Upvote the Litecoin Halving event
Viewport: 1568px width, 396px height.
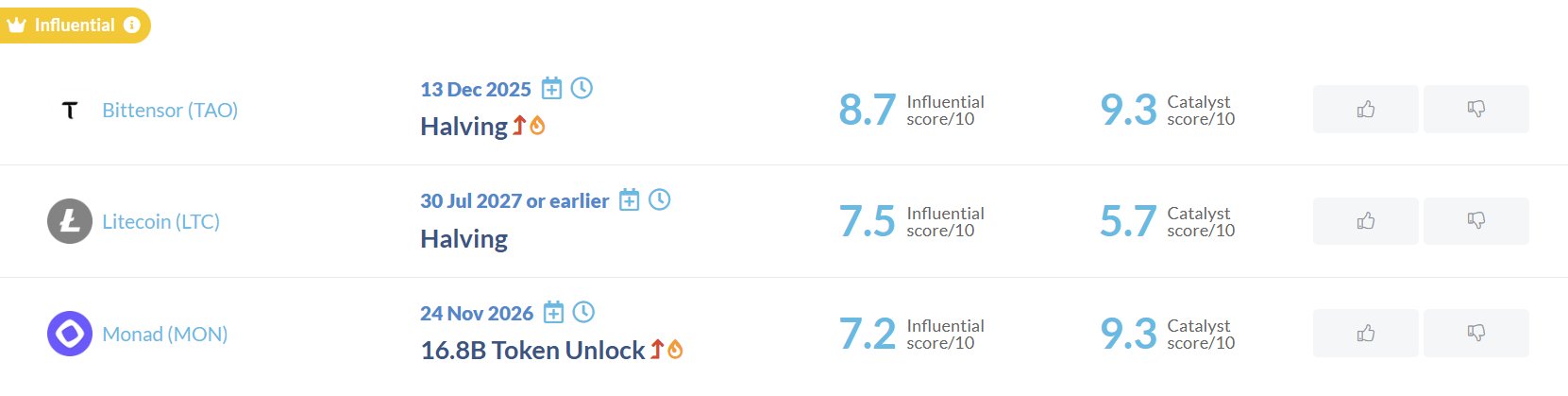pyautogui.click(x=1365, y=221)
